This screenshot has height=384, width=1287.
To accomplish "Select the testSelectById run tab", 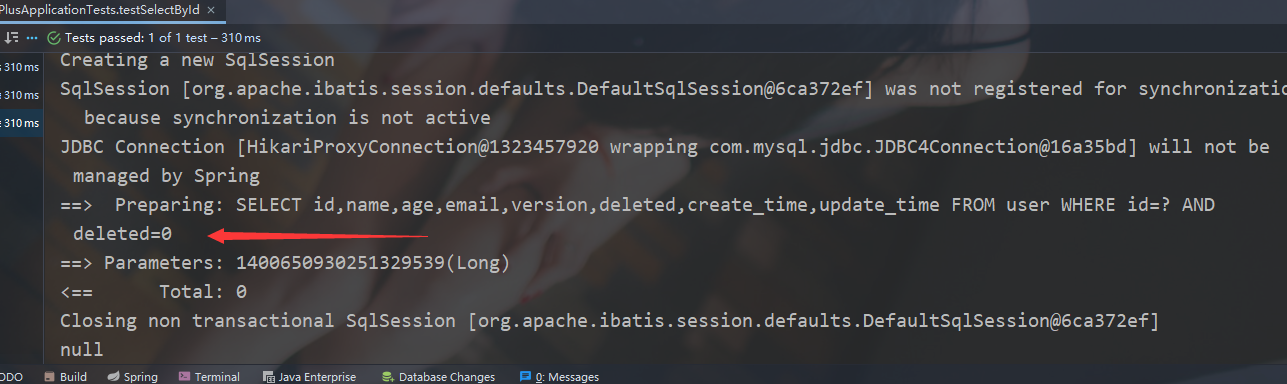I will click(100, 9).
